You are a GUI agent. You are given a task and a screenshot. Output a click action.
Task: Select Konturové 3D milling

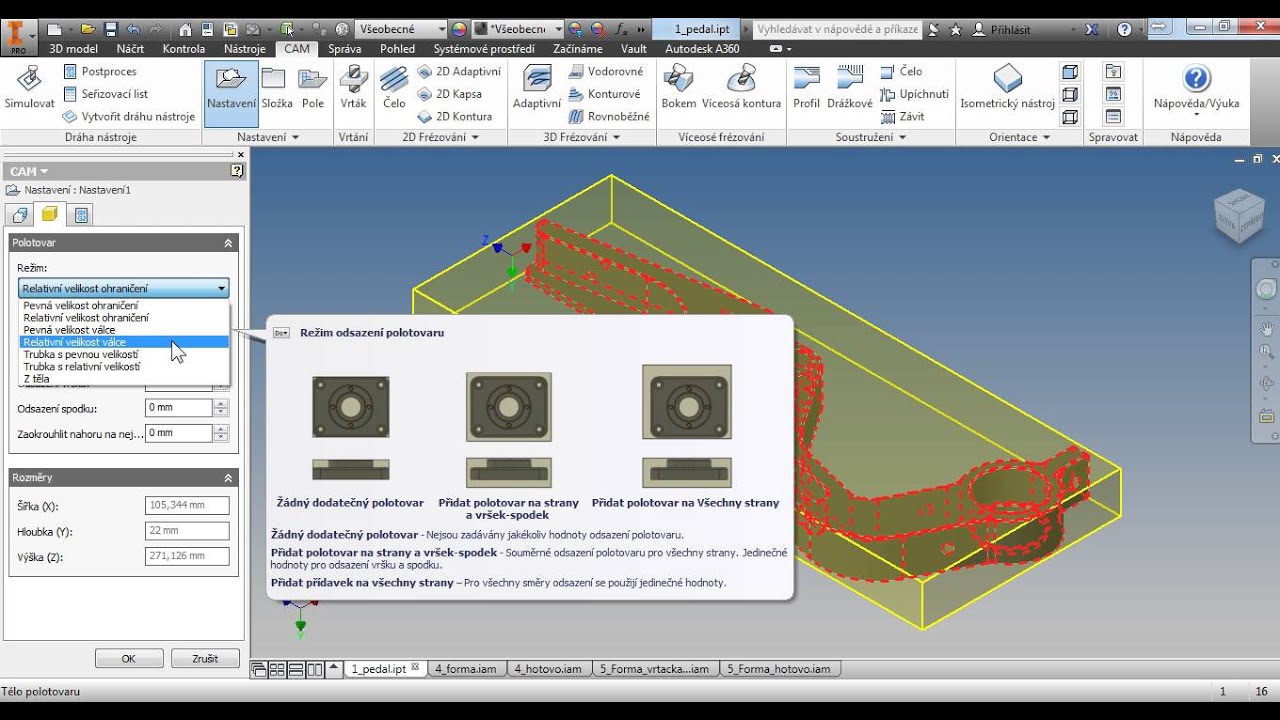point(605,94)
